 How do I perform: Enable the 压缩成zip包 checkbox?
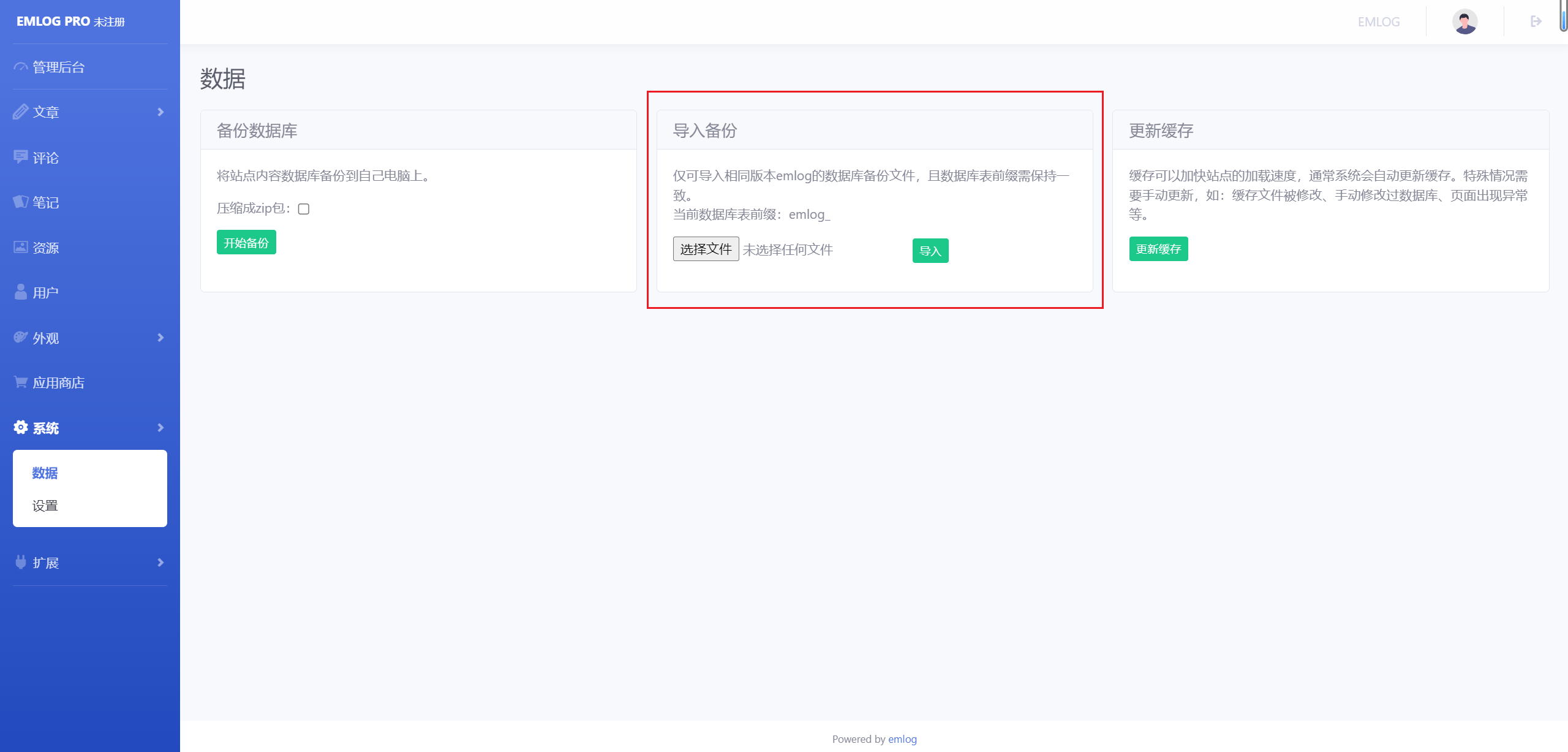click(x=304, y=209)
